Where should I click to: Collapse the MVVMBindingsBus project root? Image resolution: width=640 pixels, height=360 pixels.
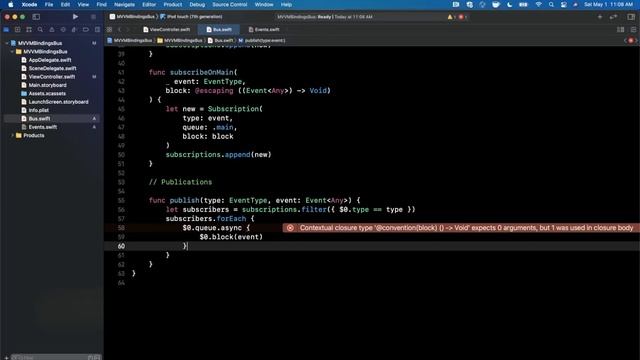pyautogui.click(x=7, y=43)
